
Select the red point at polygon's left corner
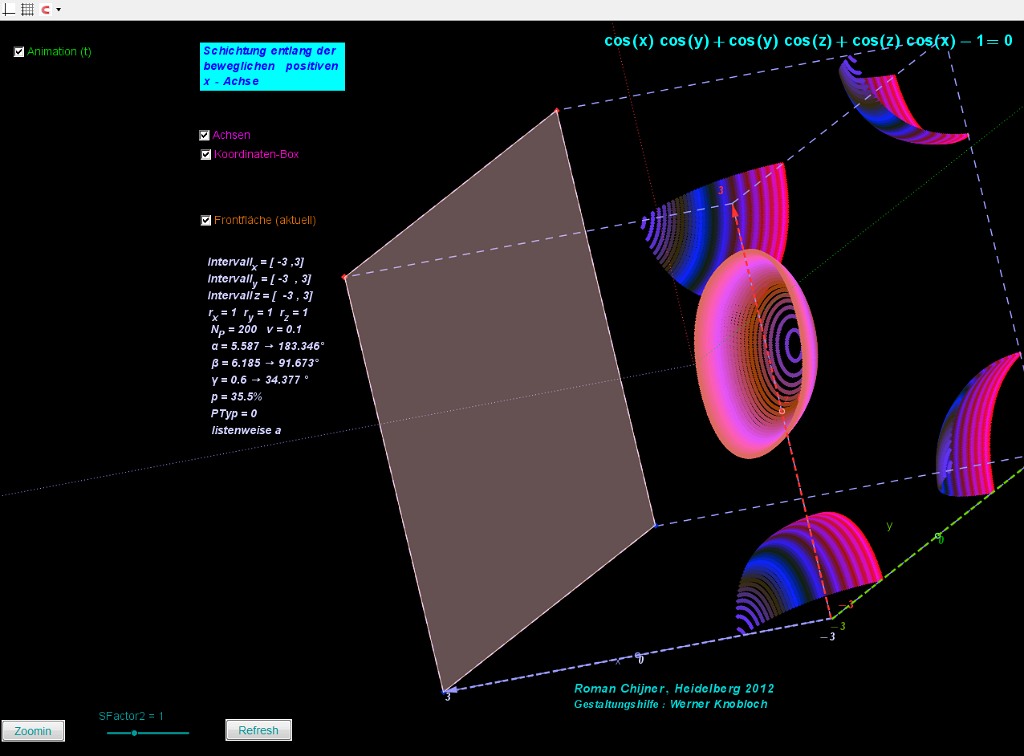[x=344, y=277]
